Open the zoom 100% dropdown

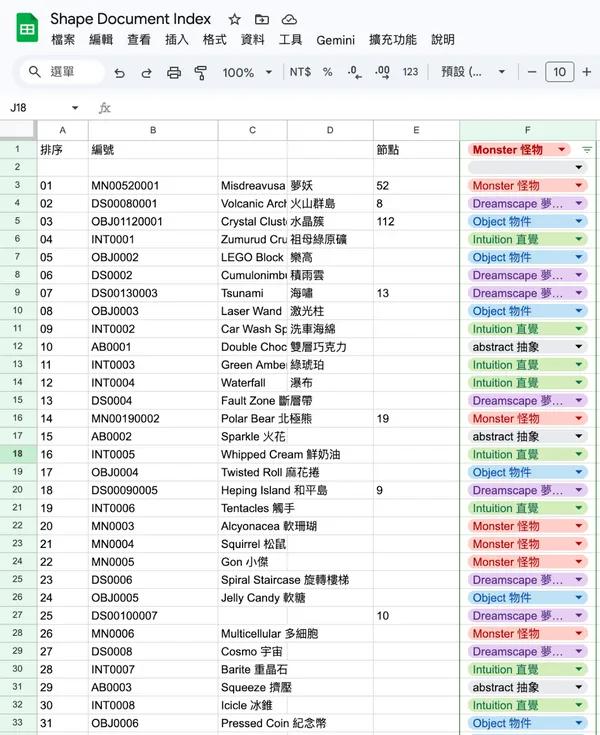click(247, 73)
